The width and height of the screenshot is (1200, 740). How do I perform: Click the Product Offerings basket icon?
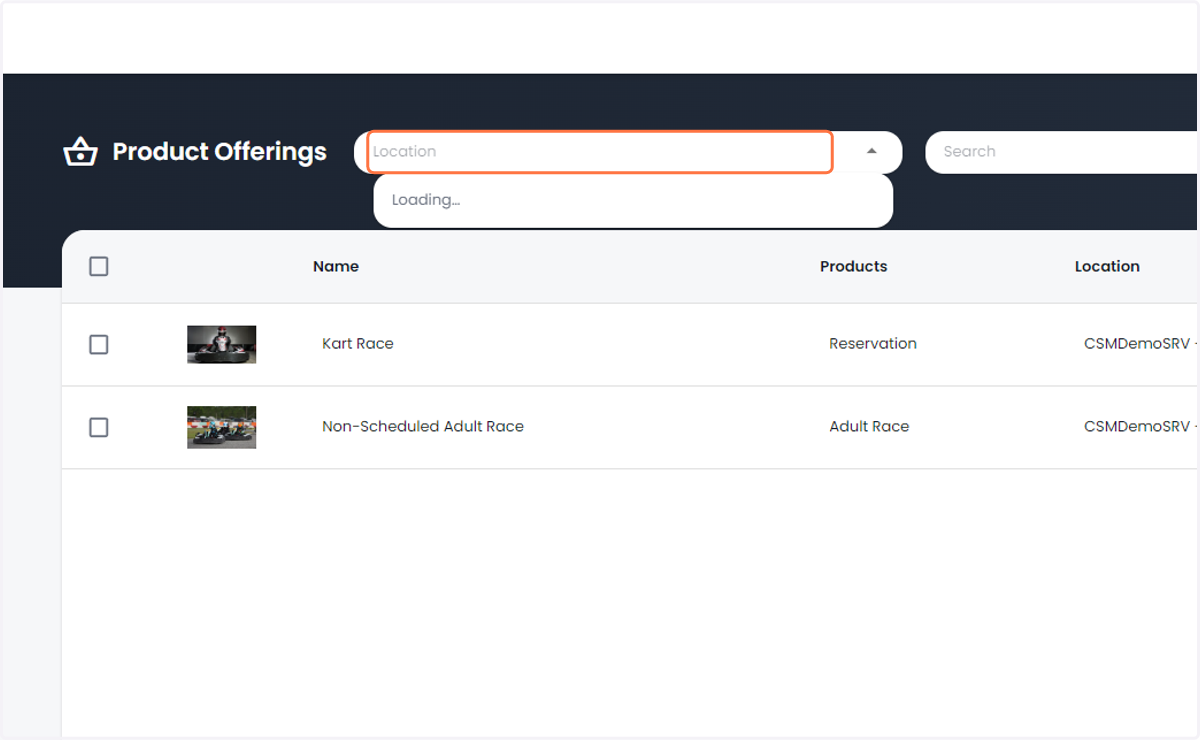point(80,152)
